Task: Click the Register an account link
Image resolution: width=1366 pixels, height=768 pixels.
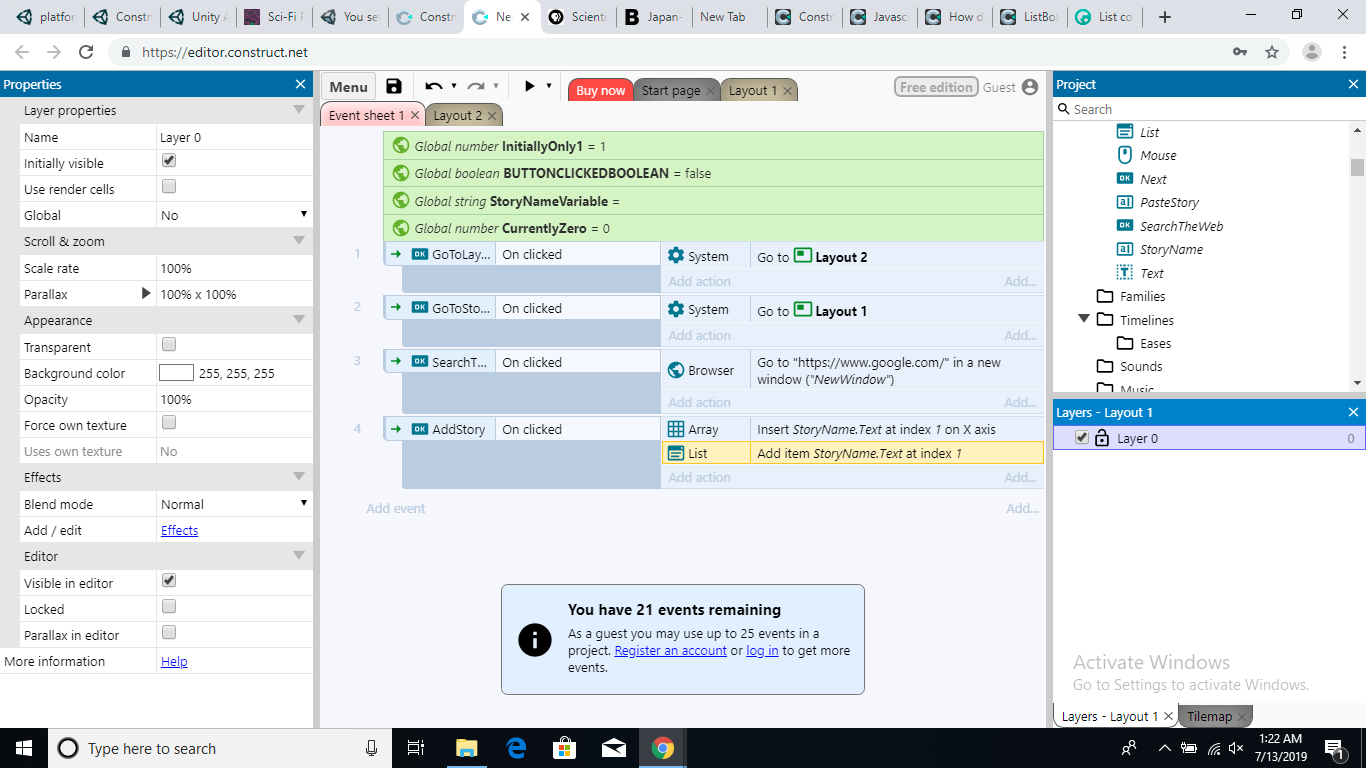Action: [670, 650]
